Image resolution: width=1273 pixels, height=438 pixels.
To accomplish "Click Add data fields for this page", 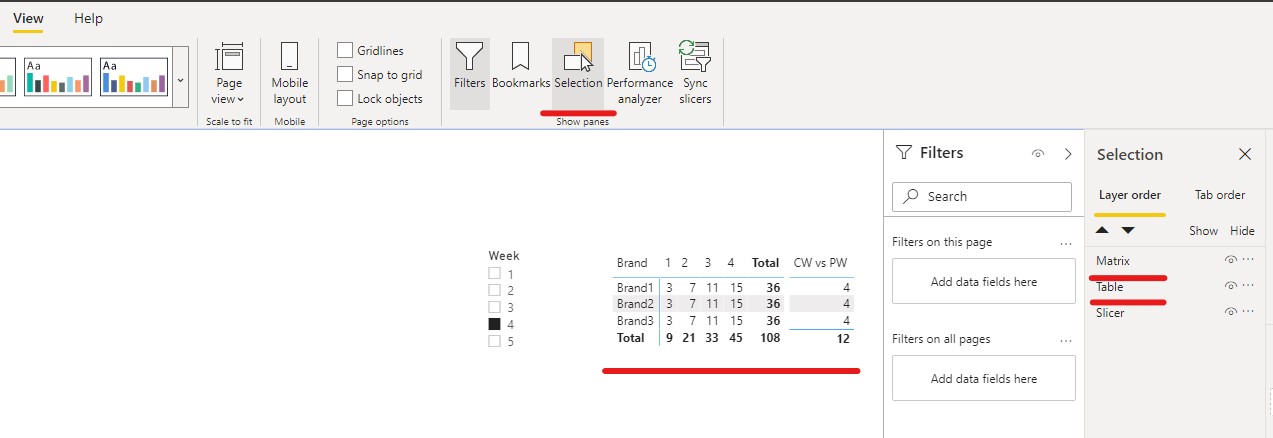I will (x=984, y=282).
